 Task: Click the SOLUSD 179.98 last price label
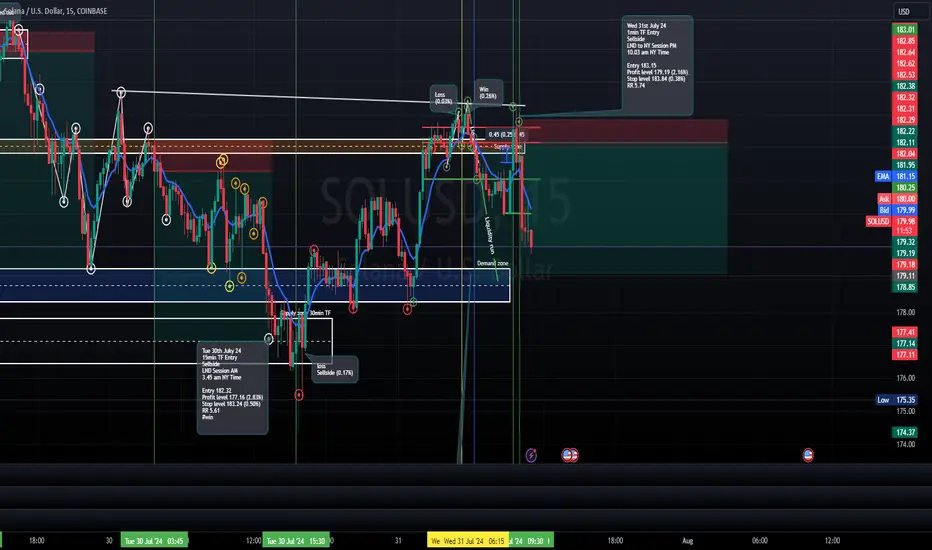click(891, 221)
